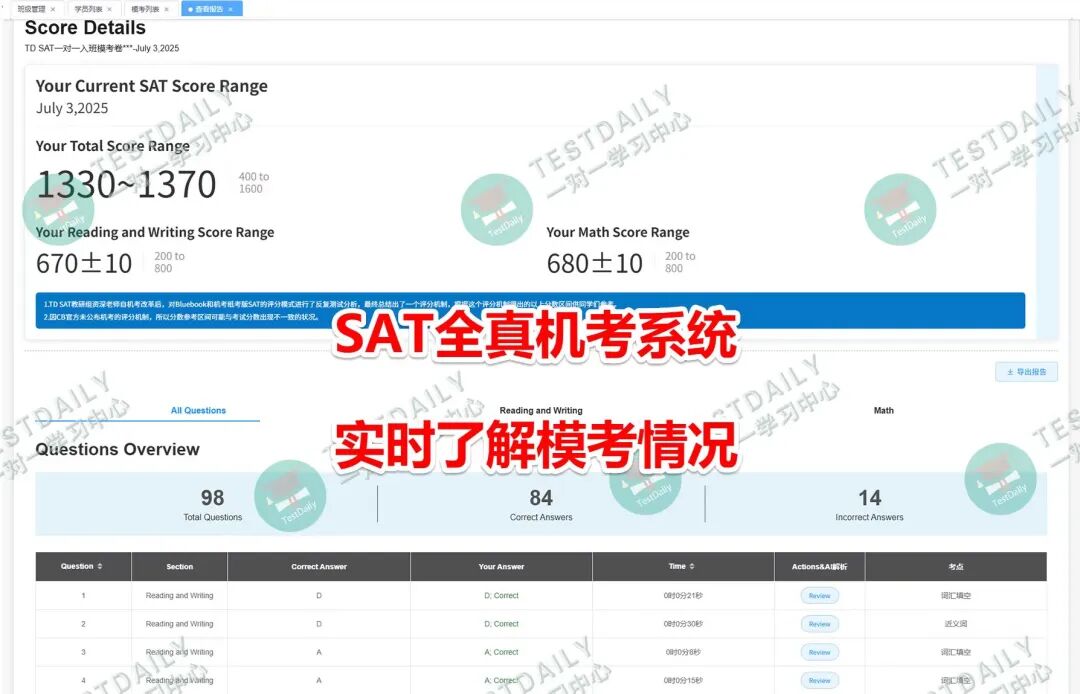Close the 班级管理 tab
This screenshot has width=1080, height=694.
[53, 10]
